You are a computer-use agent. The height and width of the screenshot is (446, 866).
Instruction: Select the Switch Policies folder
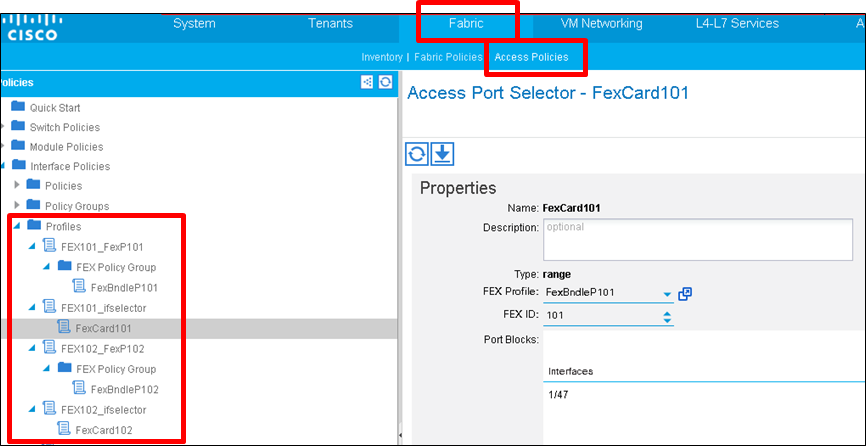coord(65,128)
